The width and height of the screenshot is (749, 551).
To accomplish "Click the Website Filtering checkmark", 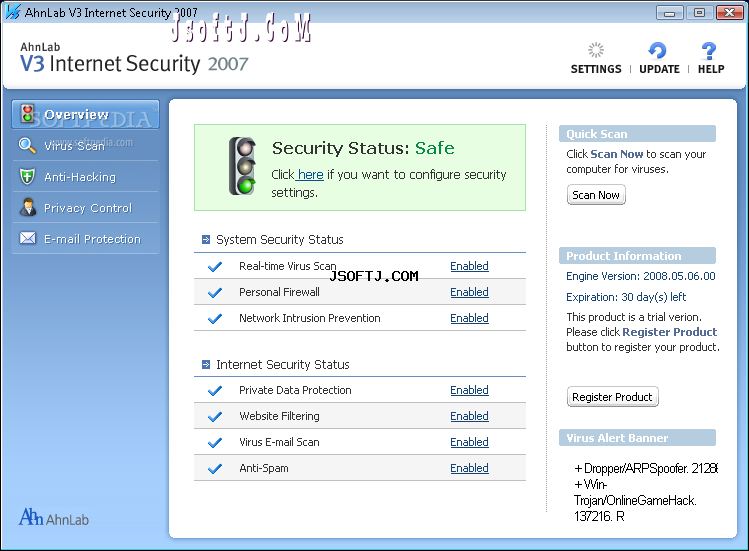I will [215, 416].
